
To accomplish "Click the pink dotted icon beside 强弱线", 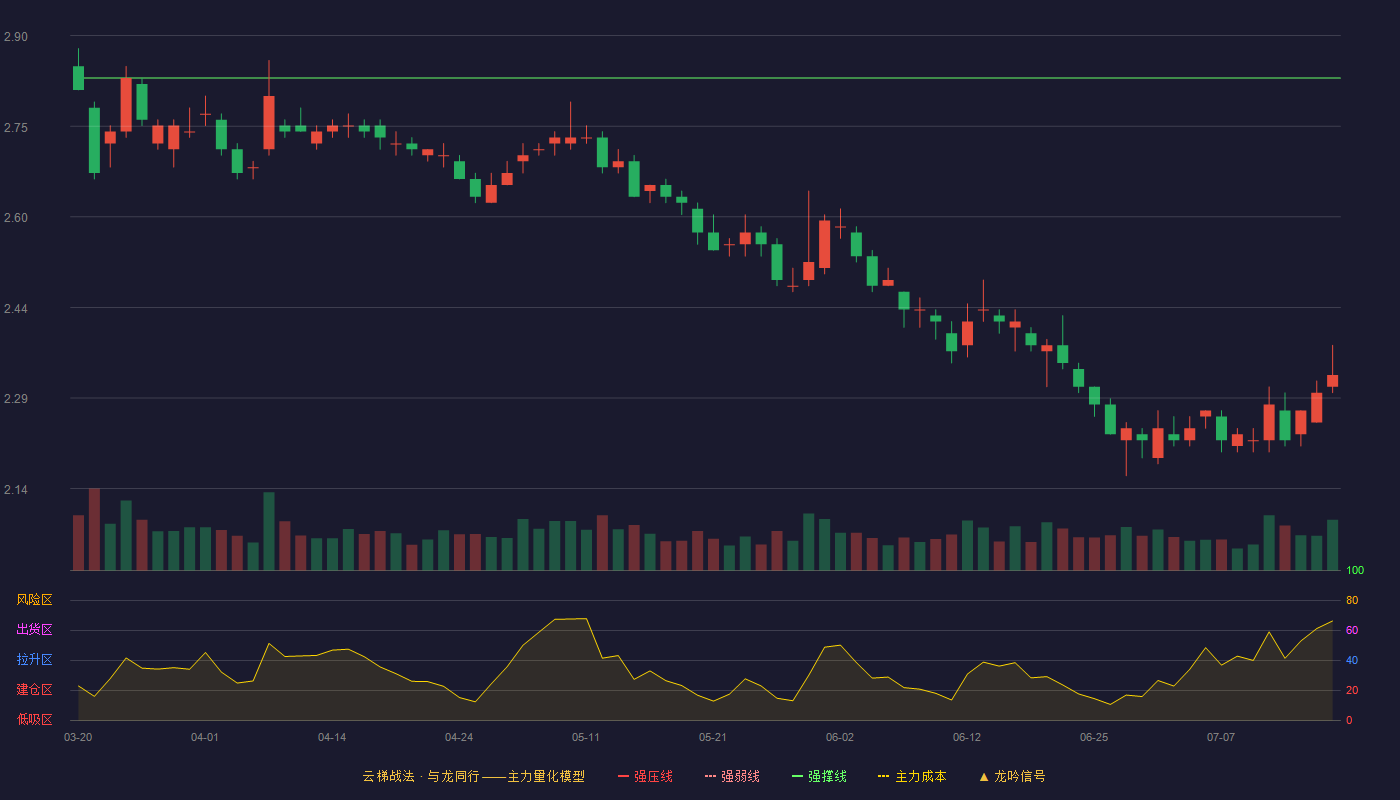I will [x=711, y=776].
